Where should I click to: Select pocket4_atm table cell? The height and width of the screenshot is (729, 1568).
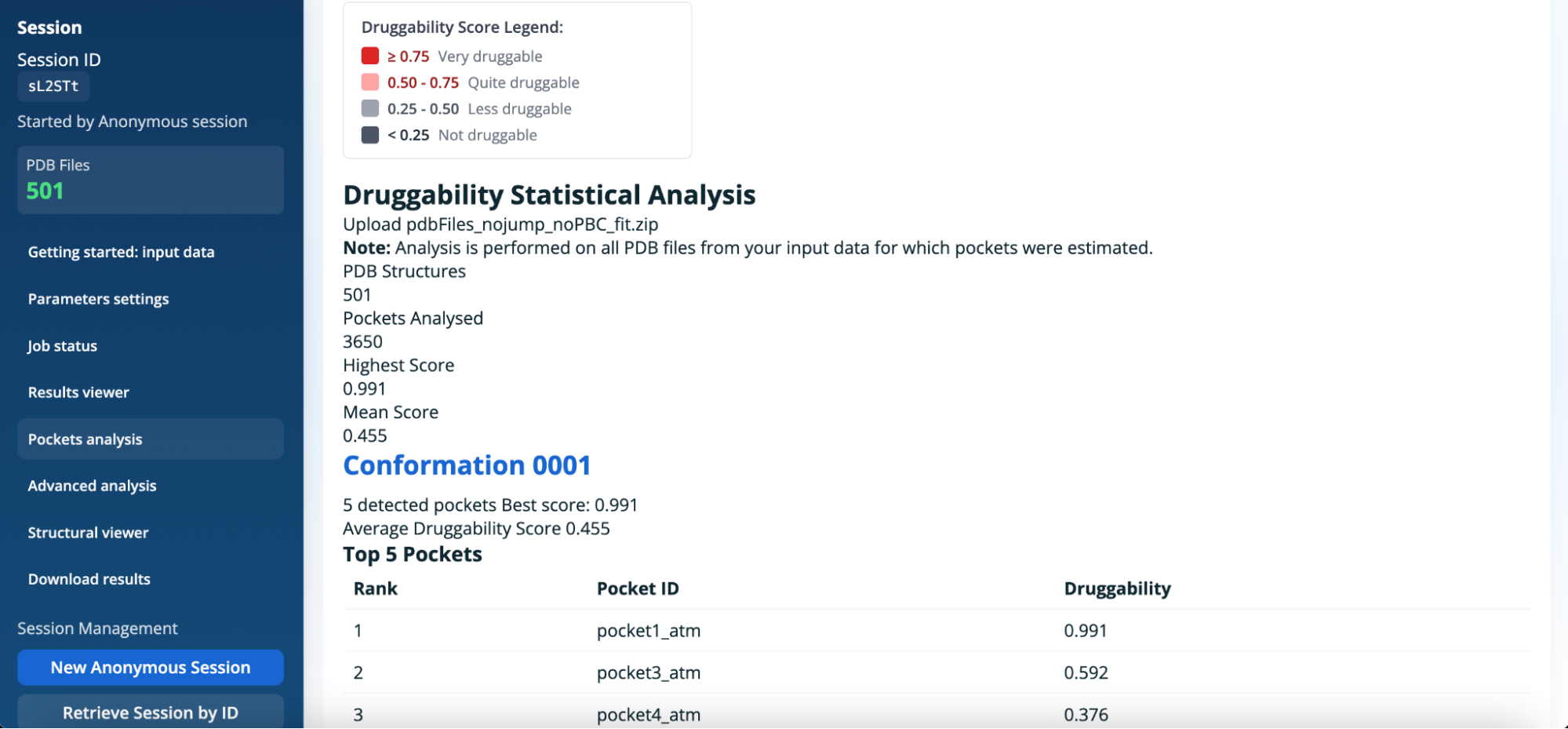649,715
